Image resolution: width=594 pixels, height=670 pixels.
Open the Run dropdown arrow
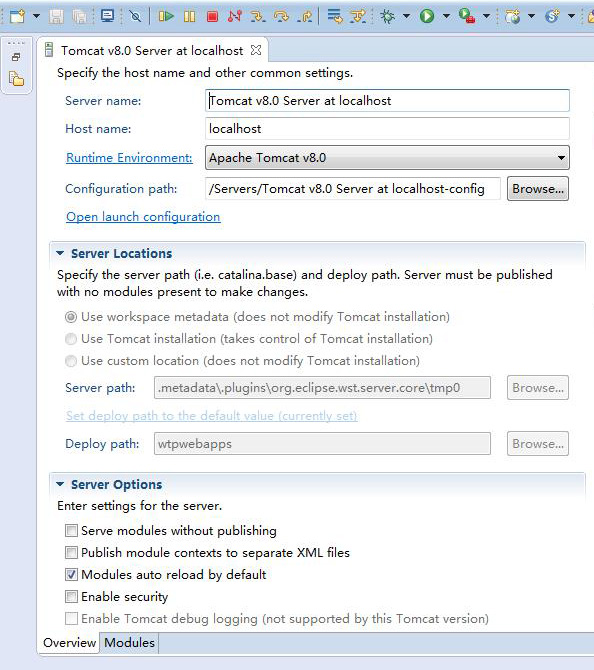coord(446,17)
